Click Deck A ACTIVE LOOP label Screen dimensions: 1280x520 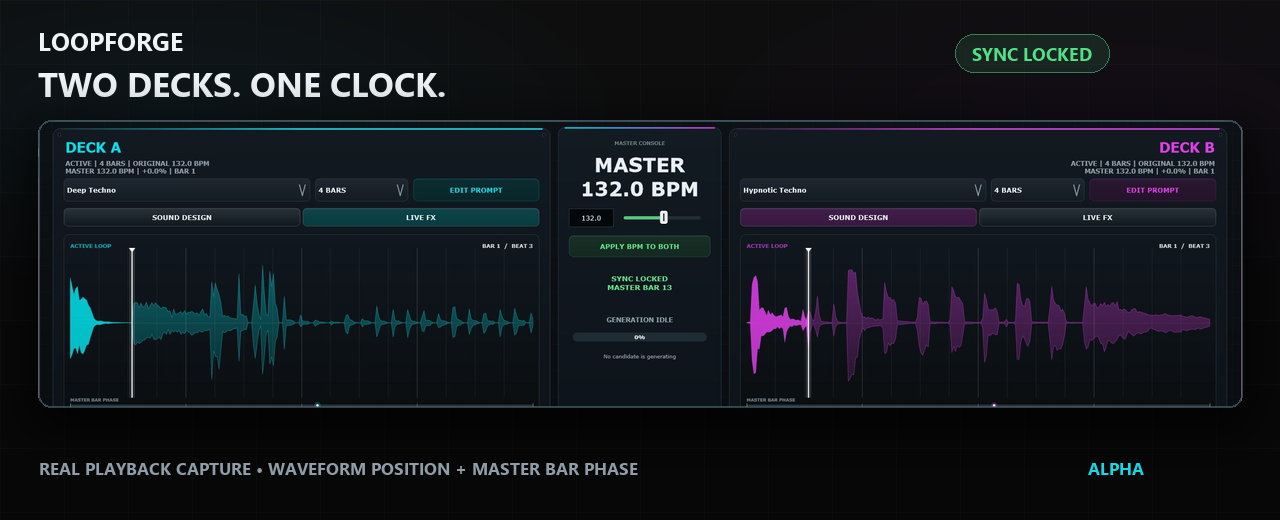pyautogui.click(x=91, y=246)
